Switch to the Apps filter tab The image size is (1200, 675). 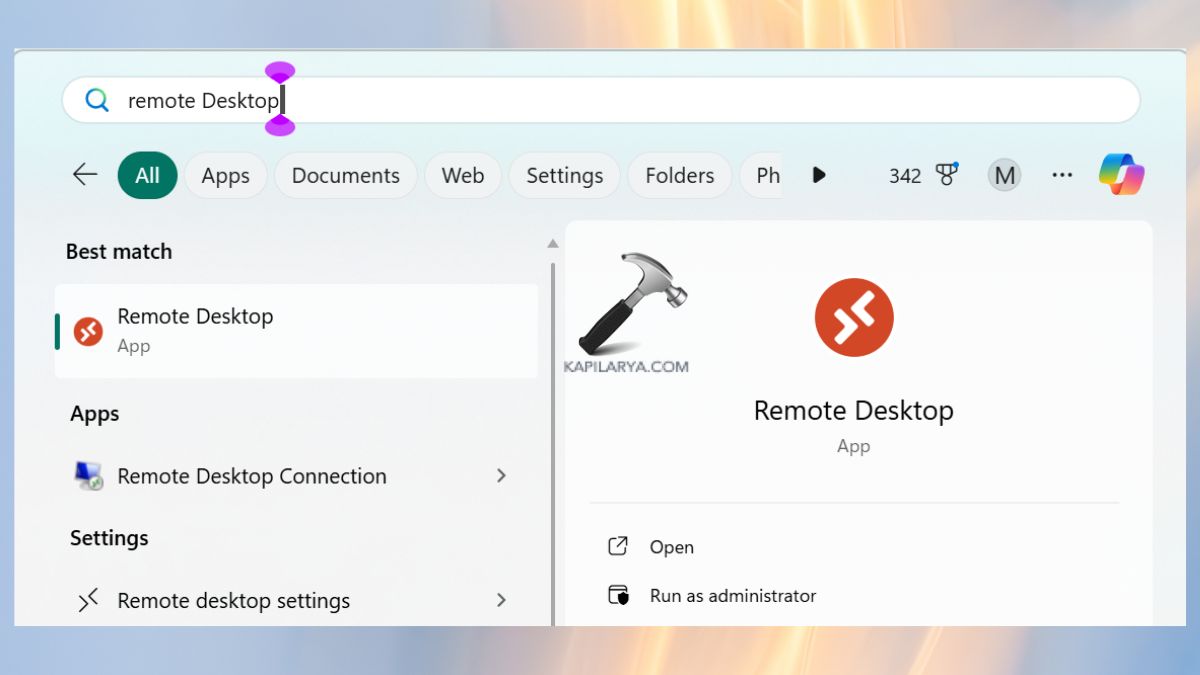(x=225, y=175)
